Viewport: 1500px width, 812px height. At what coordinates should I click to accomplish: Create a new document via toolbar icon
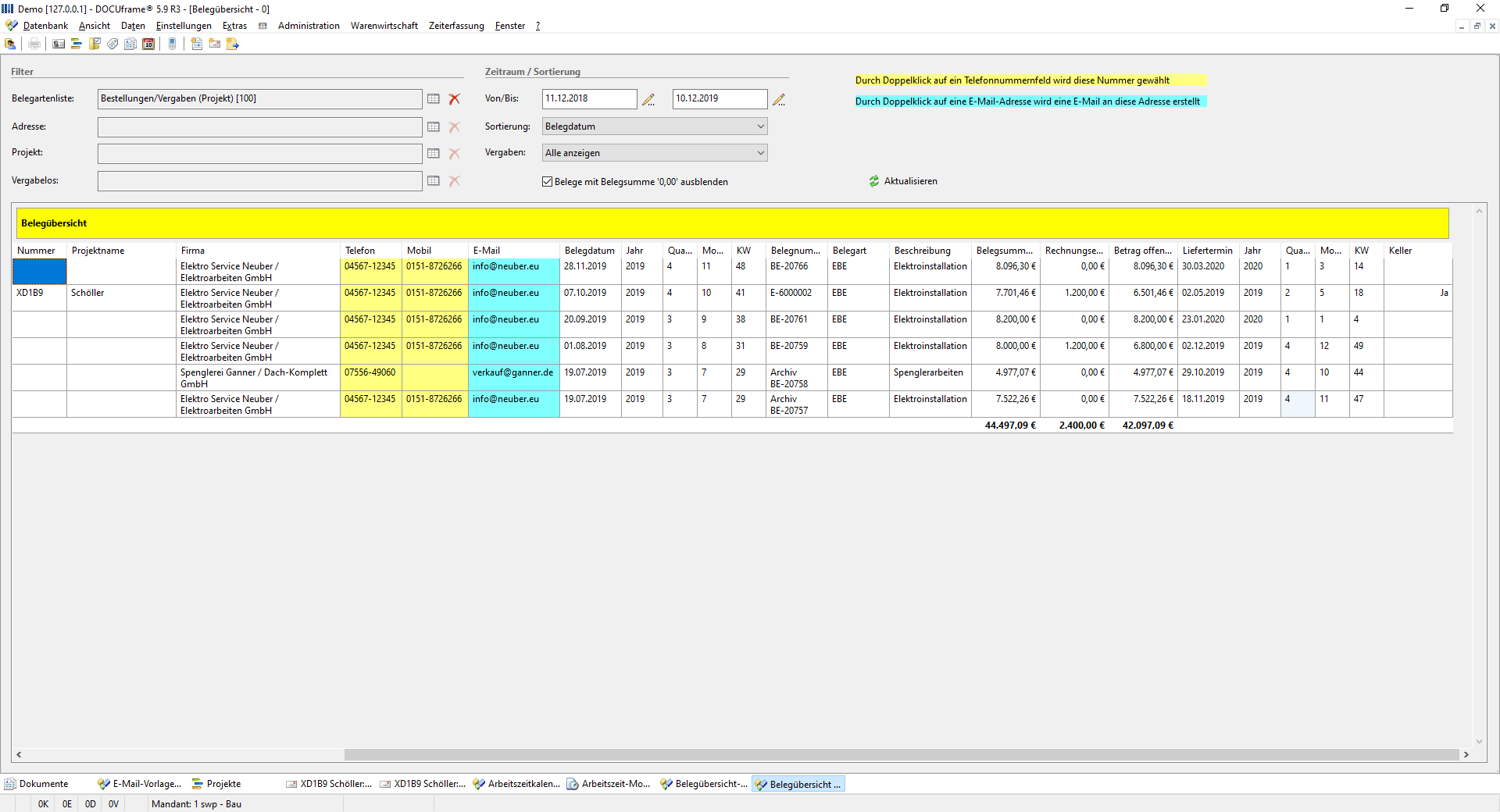197,44
